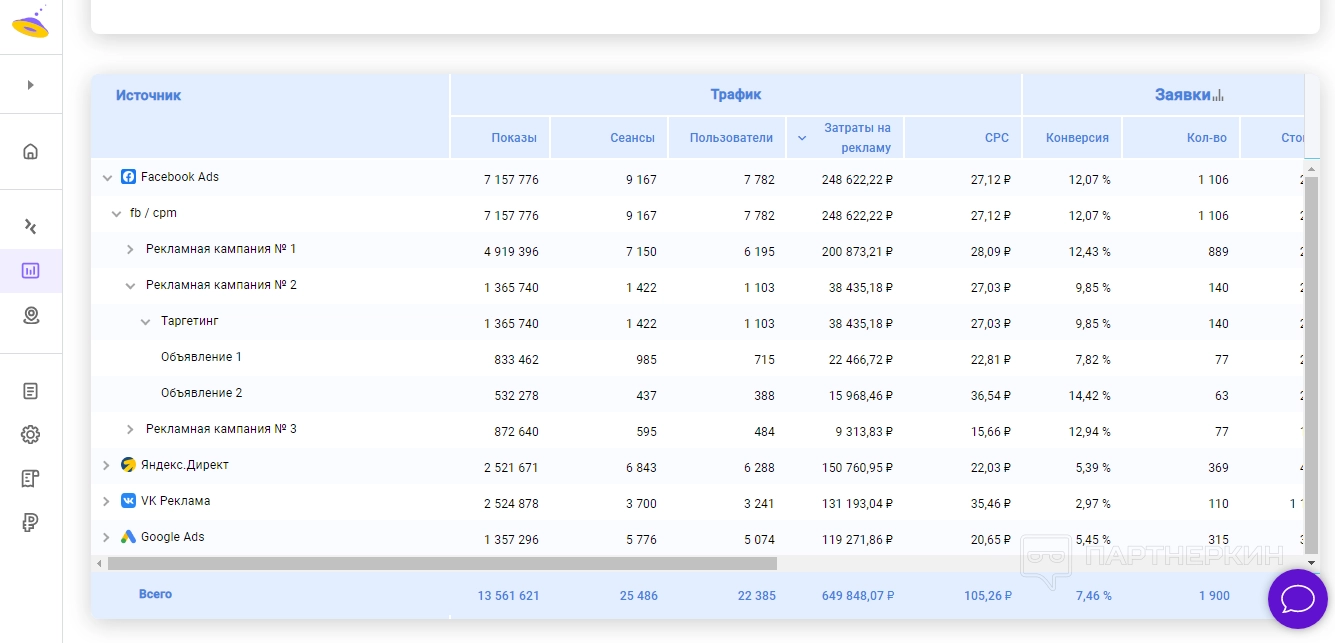The height and width of the screenshot is (643, 1335).
Task: Open the ruble billing sidebar icon
Action: (x=30, y=522)
